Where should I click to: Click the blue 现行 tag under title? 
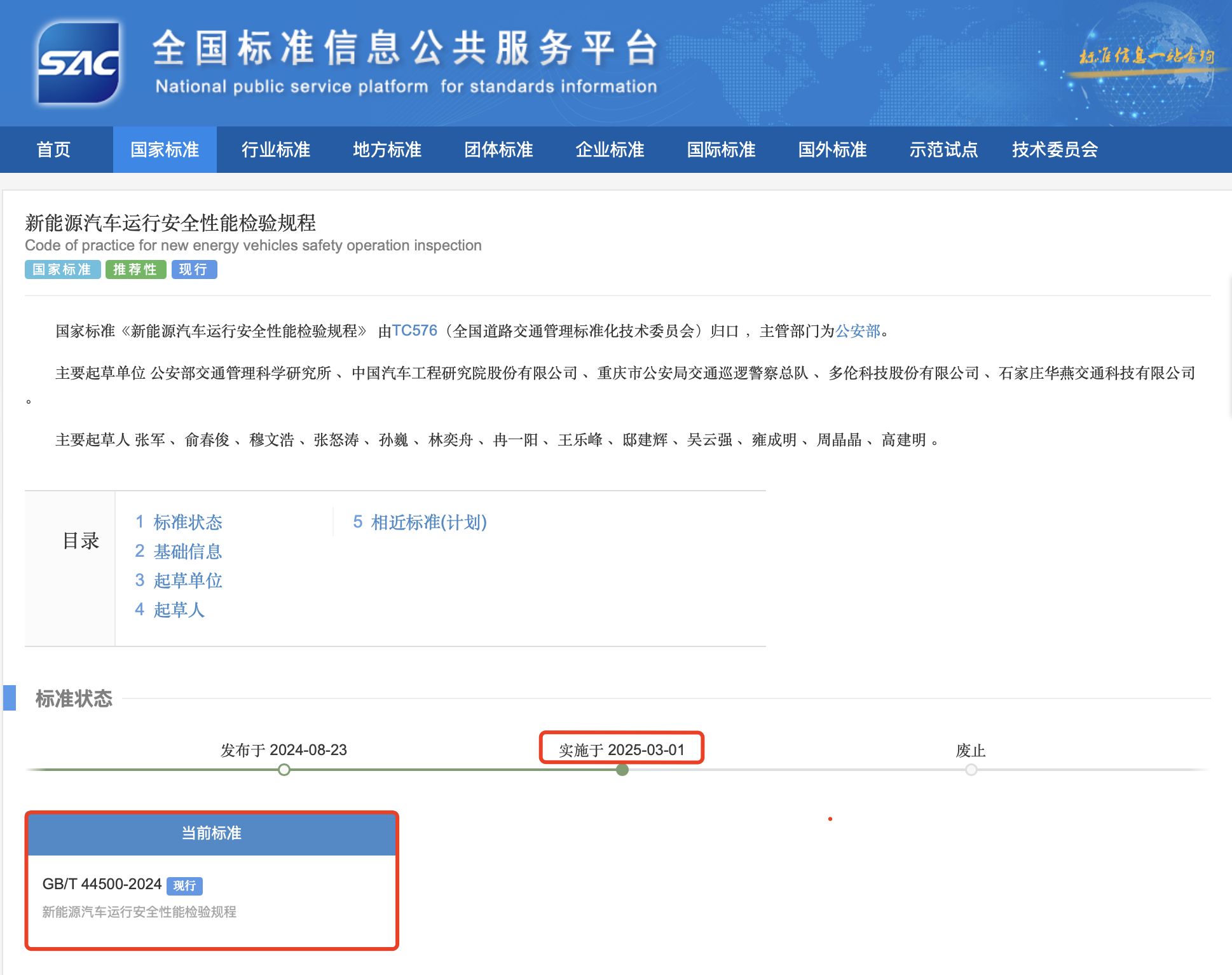[x=194, y=269]
